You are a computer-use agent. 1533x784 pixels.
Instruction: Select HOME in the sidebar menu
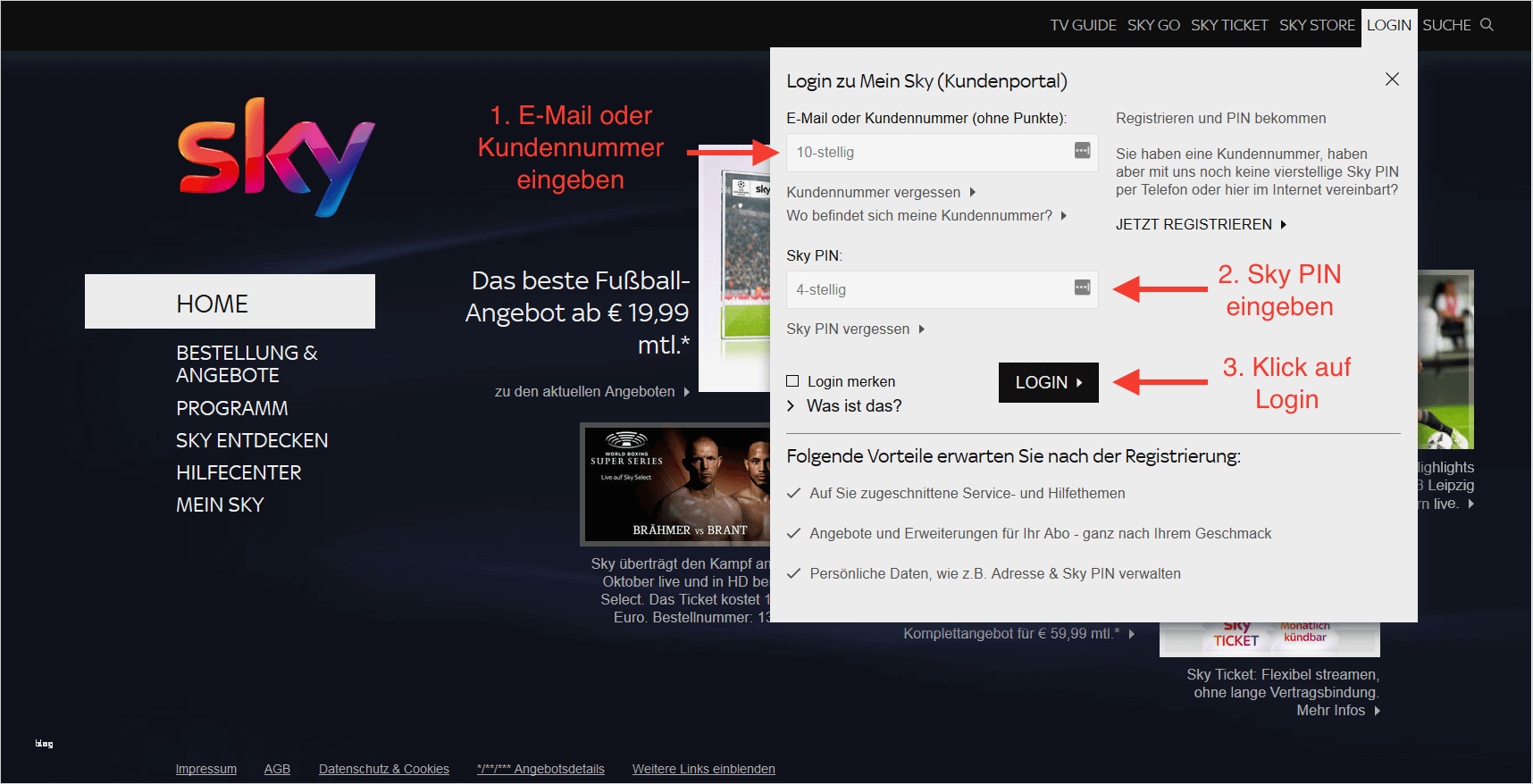[230, 302]
